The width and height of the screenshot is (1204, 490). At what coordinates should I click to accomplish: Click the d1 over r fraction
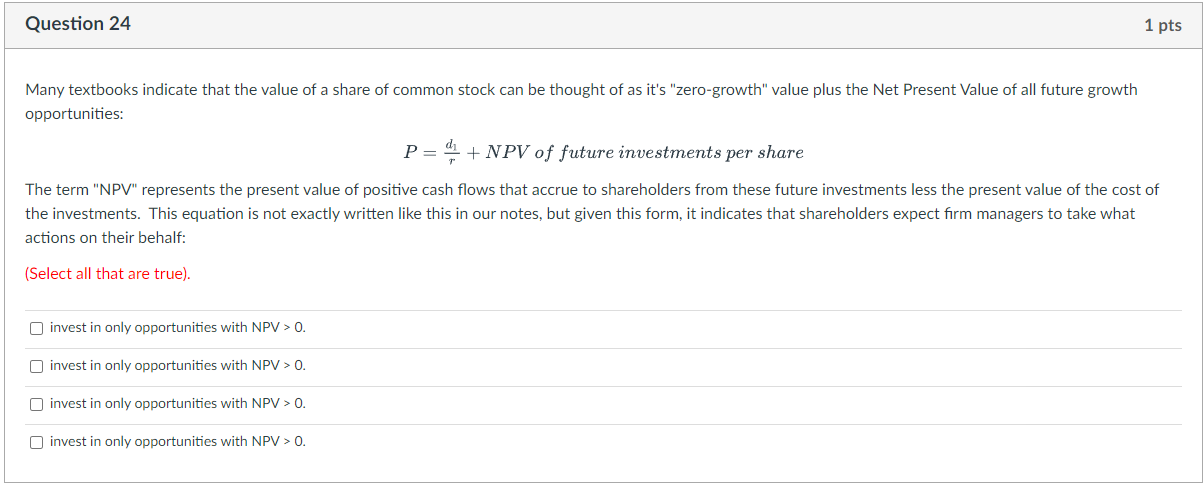[450, 152]
